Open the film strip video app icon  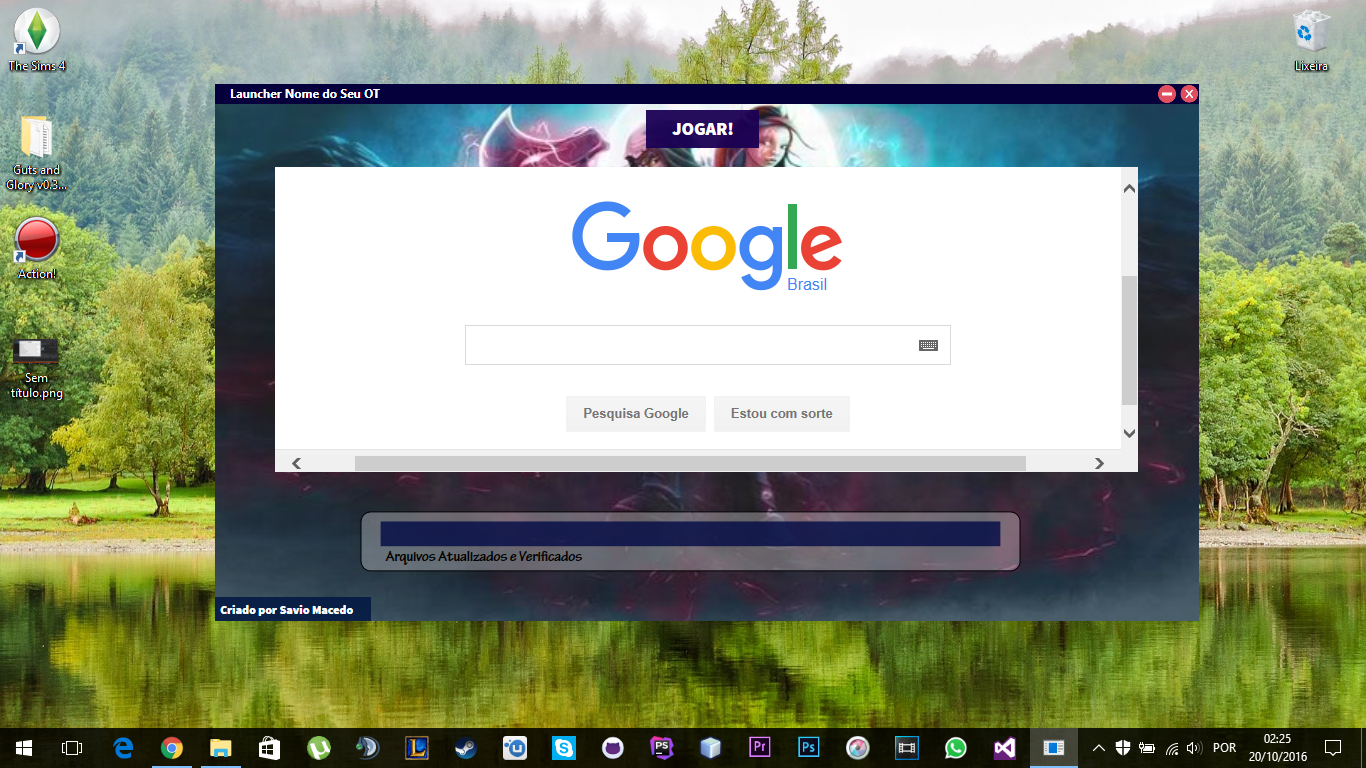(x=907, y=747)
